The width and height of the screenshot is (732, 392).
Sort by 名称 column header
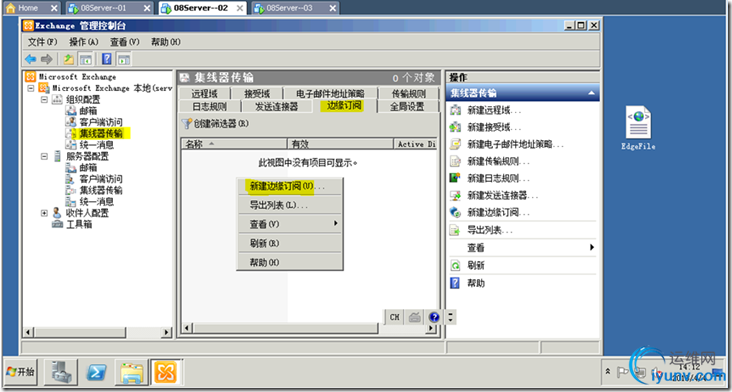pos(233,144)
